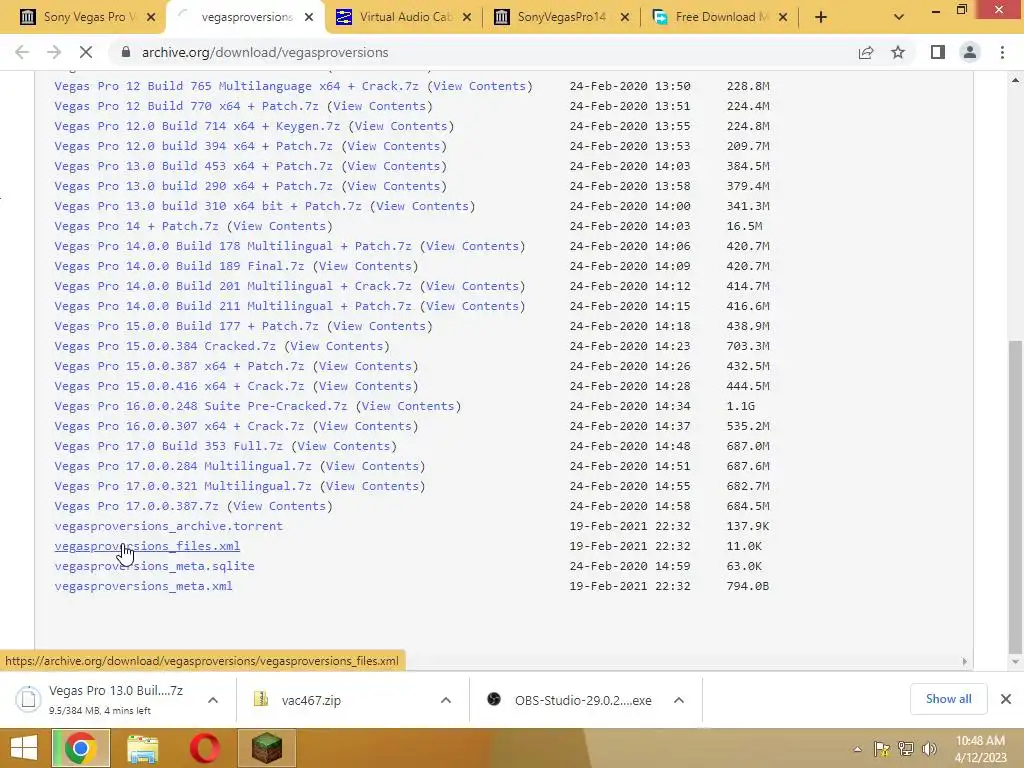Bookmark this page with star icon
Viewport: 1024px width, 768px height.
point(898,52)
